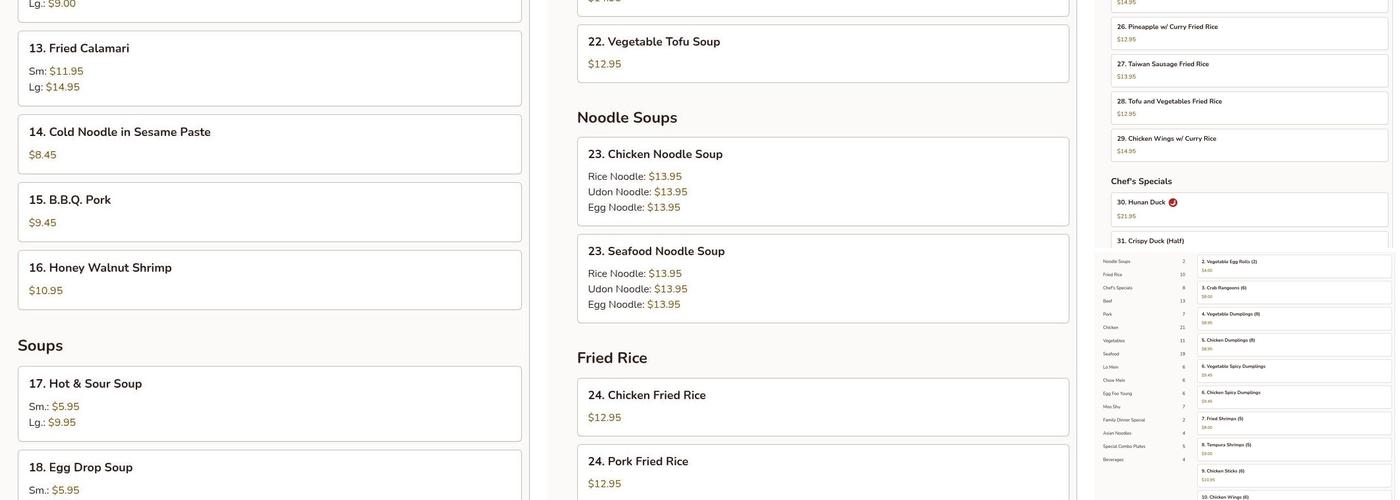Open the Pork Fried Rice card
1400x500 pixels.
click(x=822, y=471)
